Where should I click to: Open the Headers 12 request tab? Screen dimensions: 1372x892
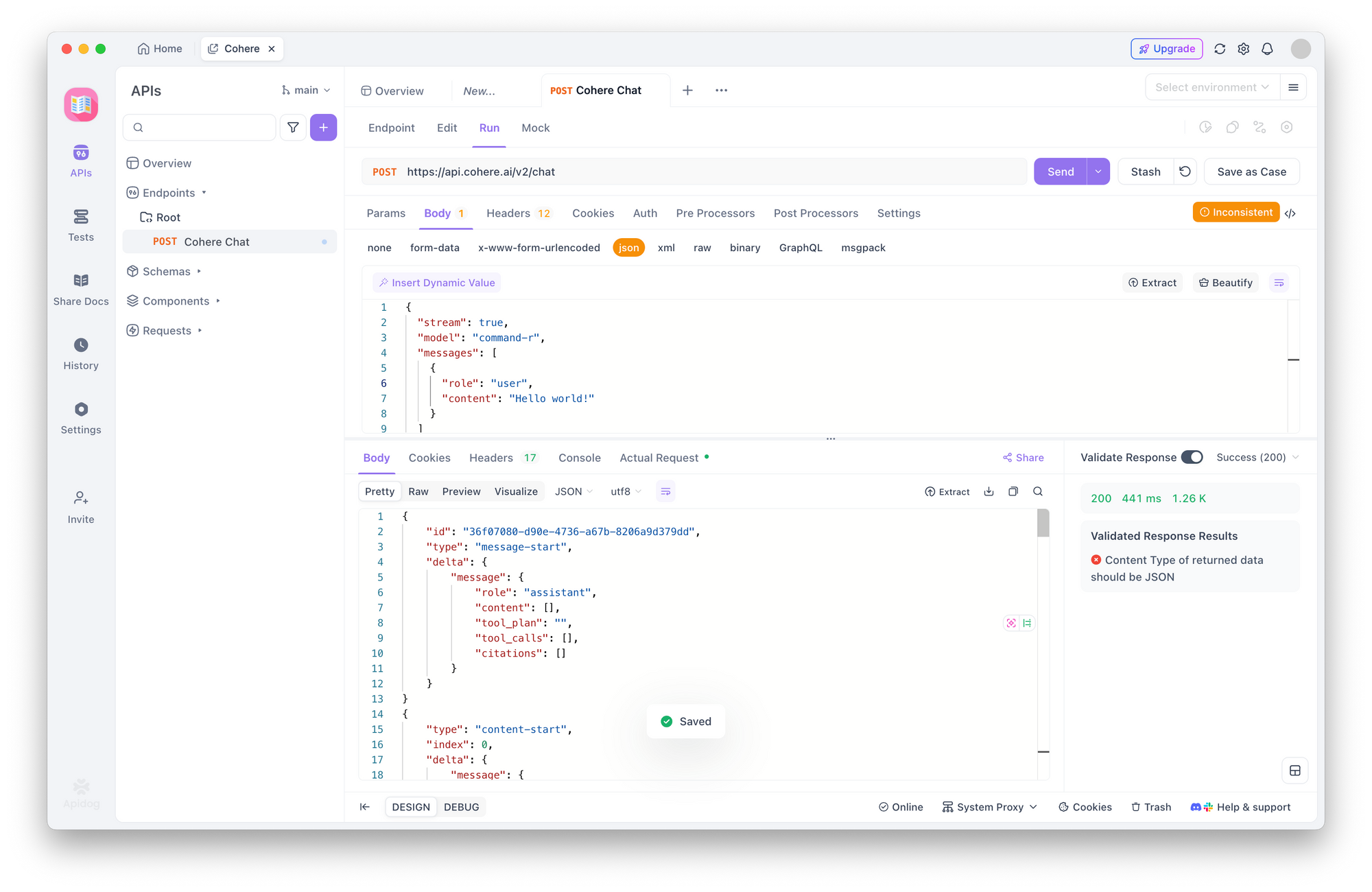click(518, 213)
